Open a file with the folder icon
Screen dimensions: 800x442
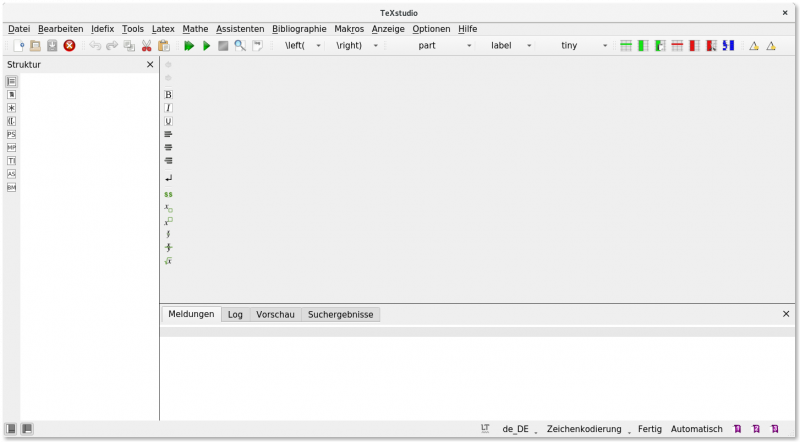35,46
